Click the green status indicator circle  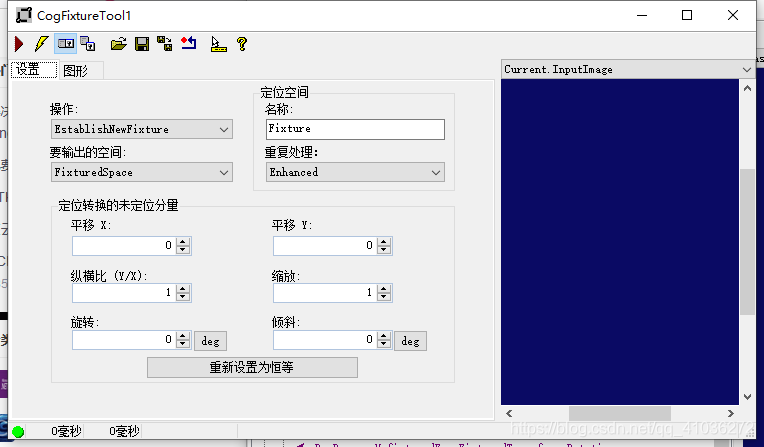pyautogui.click(x=18, y=431)
